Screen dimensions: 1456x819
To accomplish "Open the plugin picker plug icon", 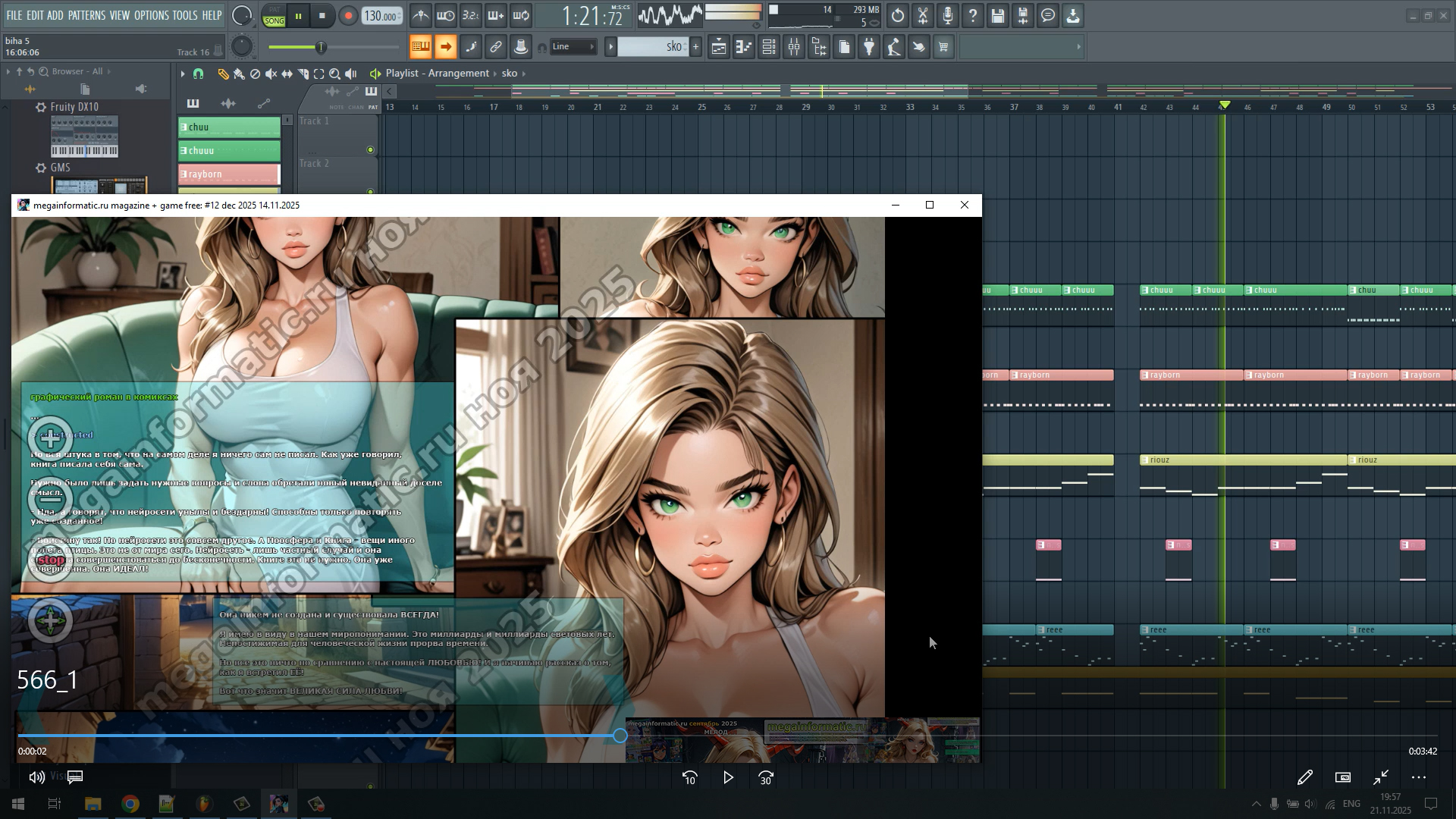I will [x=869, y=47].
